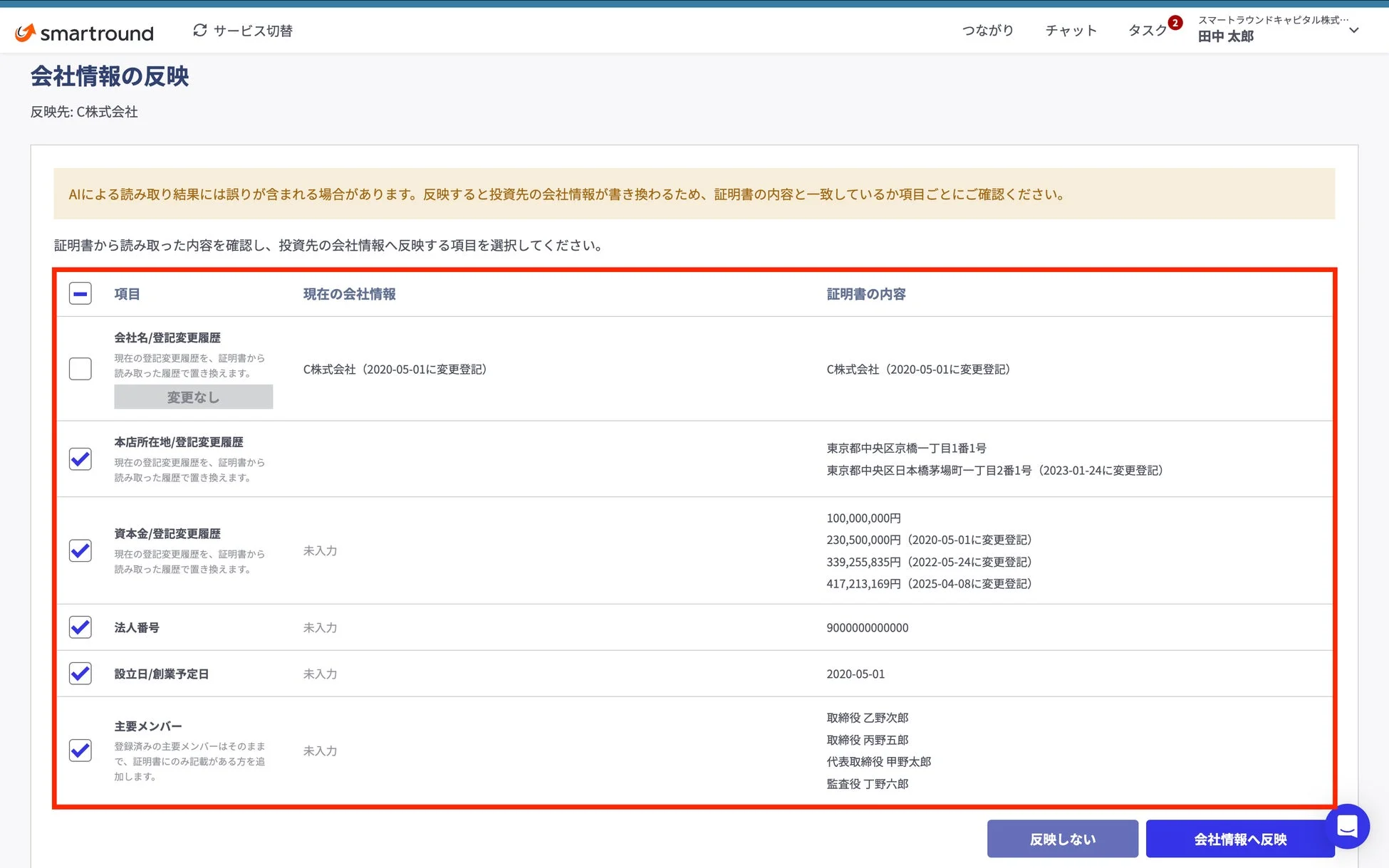Screen dimensions: 1389x868
Task: Click the 会社情報の反映 page heading
Action: click(x=110, y=76)
